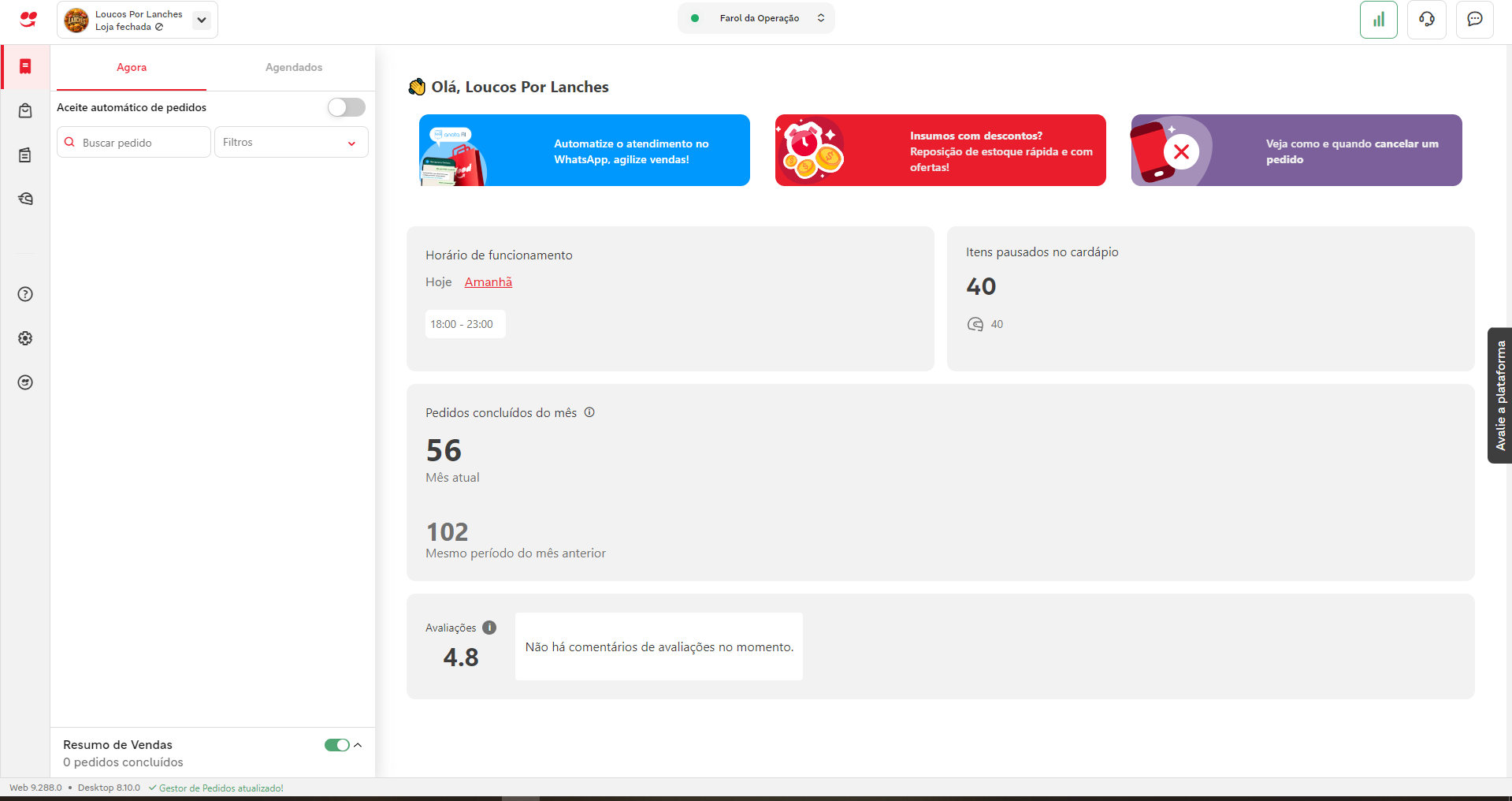Click the Amanhã schedule link

[x=488, y=282]
